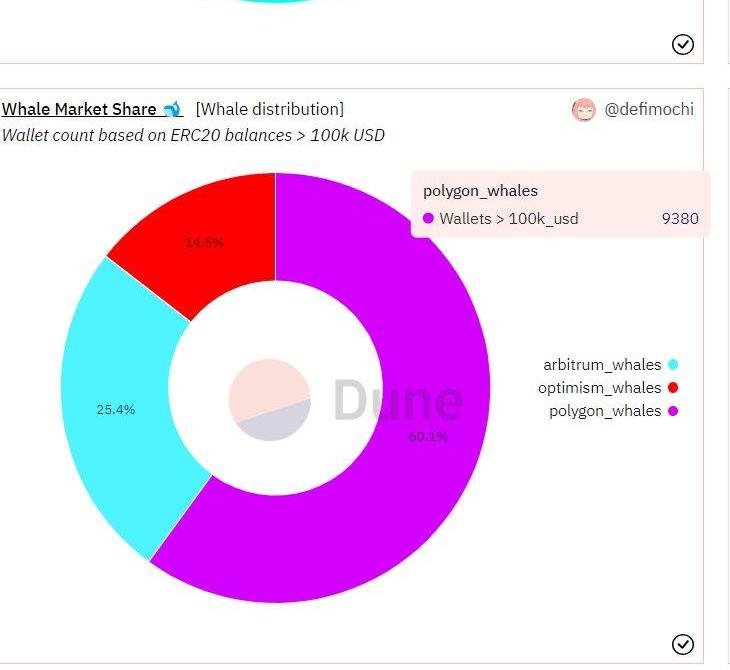The image size is (730, 670).
Task: Click the [Whale distribution] label
Action: click(269, 109)
